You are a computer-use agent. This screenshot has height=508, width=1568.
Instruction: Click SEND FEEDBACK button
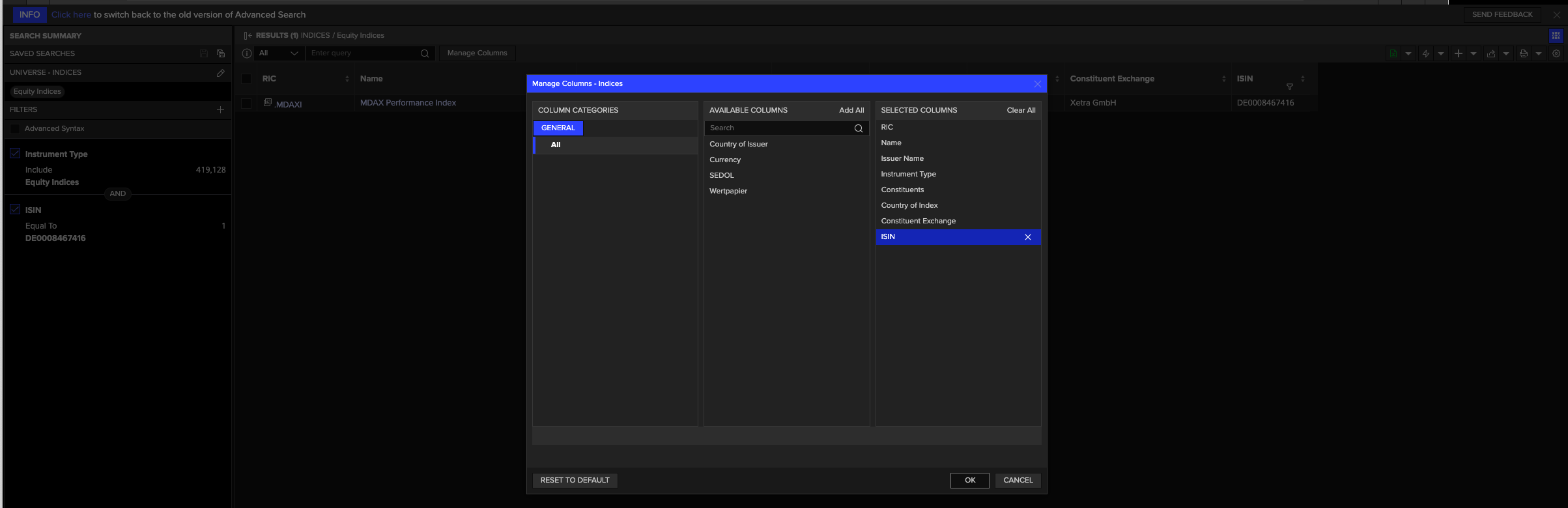click(x=1502, y=14)
